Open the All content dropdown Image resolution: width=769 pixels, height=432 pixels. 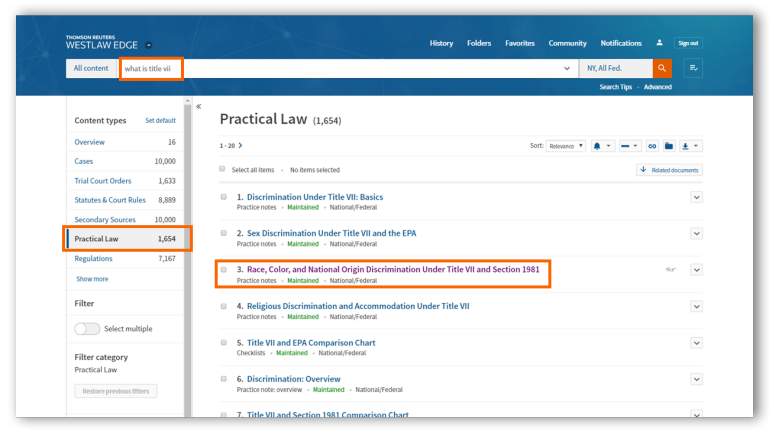point(91,68)
